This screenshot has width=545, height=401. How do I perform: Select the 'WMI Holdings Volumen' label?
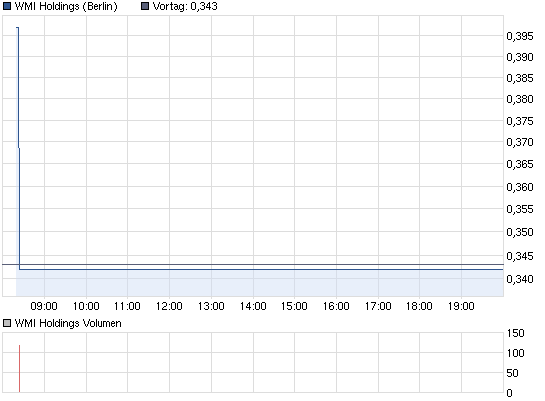(68, 324)
